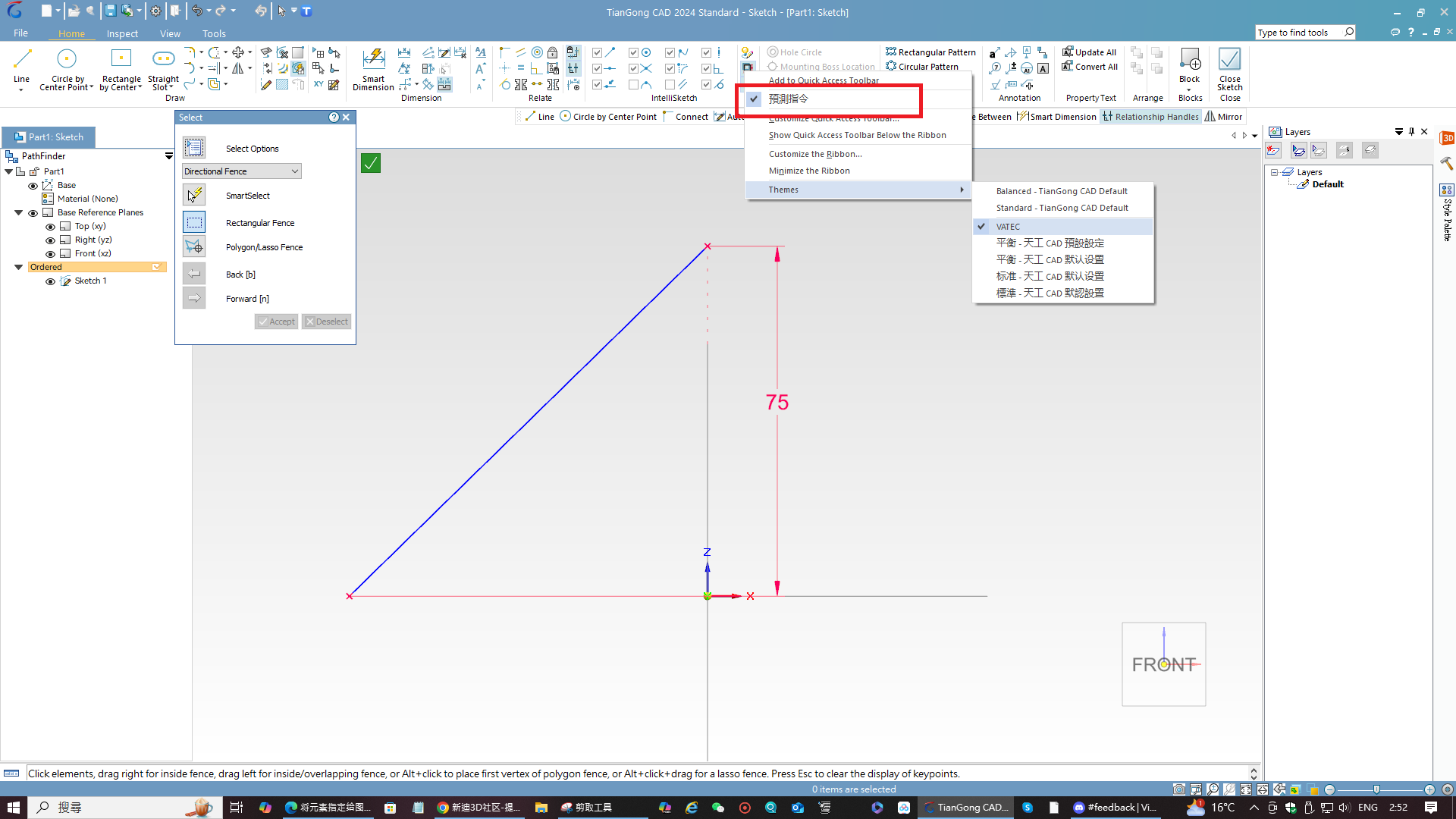Choose Balanced - TianGong CAD Default theme
The width and height of the screenshot is (1456, 819).
(1062, 191)
